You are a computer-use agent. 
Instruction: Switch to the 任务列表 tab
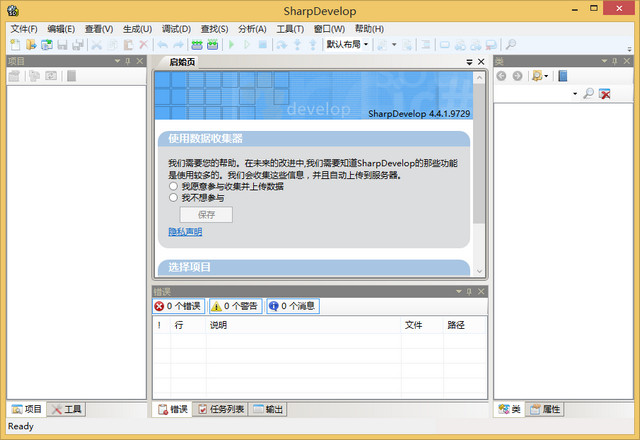[221, 409]
